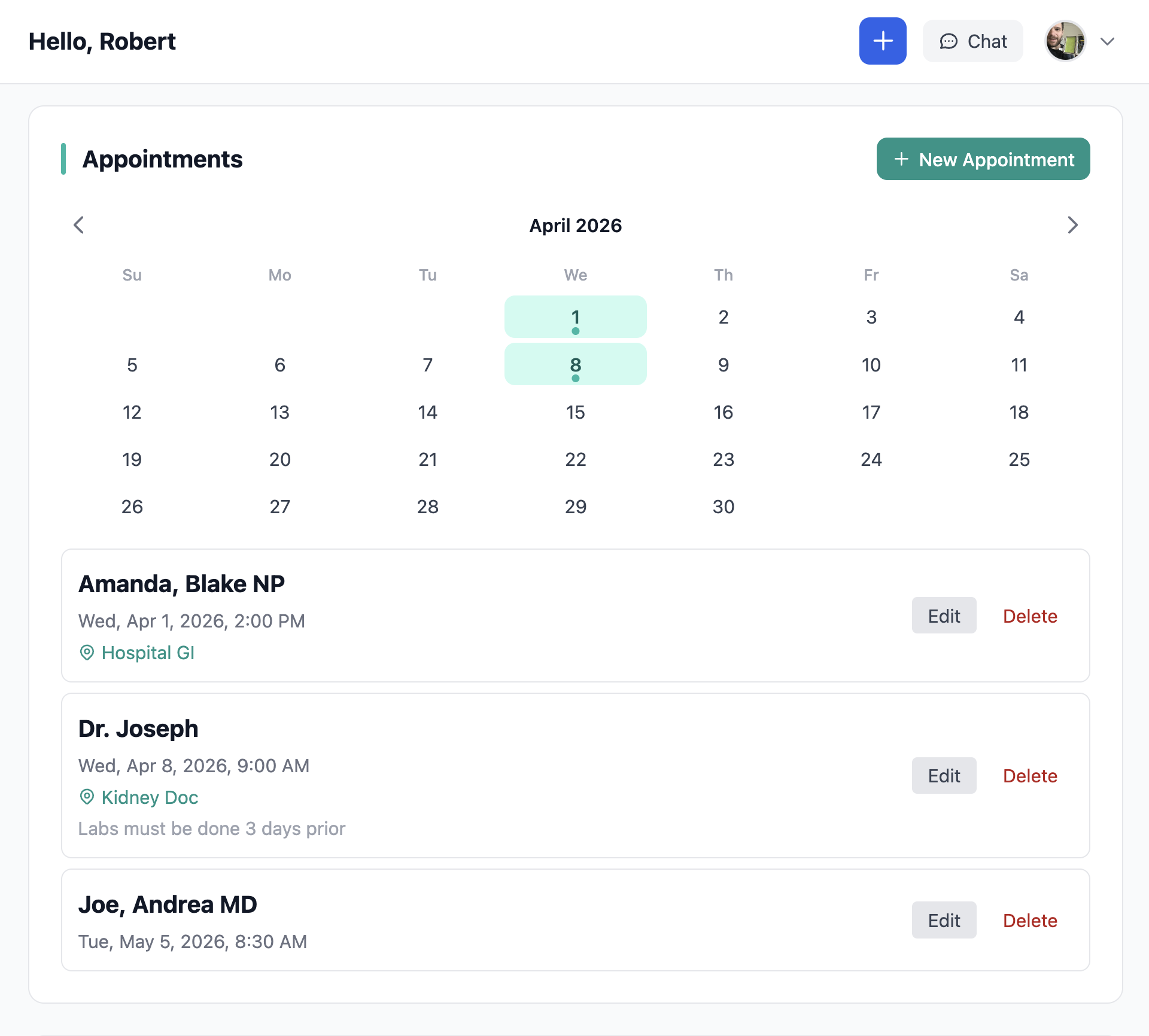The width and height of the screenshot is (1149, 1036).
Task: Select the highlighted date April 1
Action: [x=575, y=317]
